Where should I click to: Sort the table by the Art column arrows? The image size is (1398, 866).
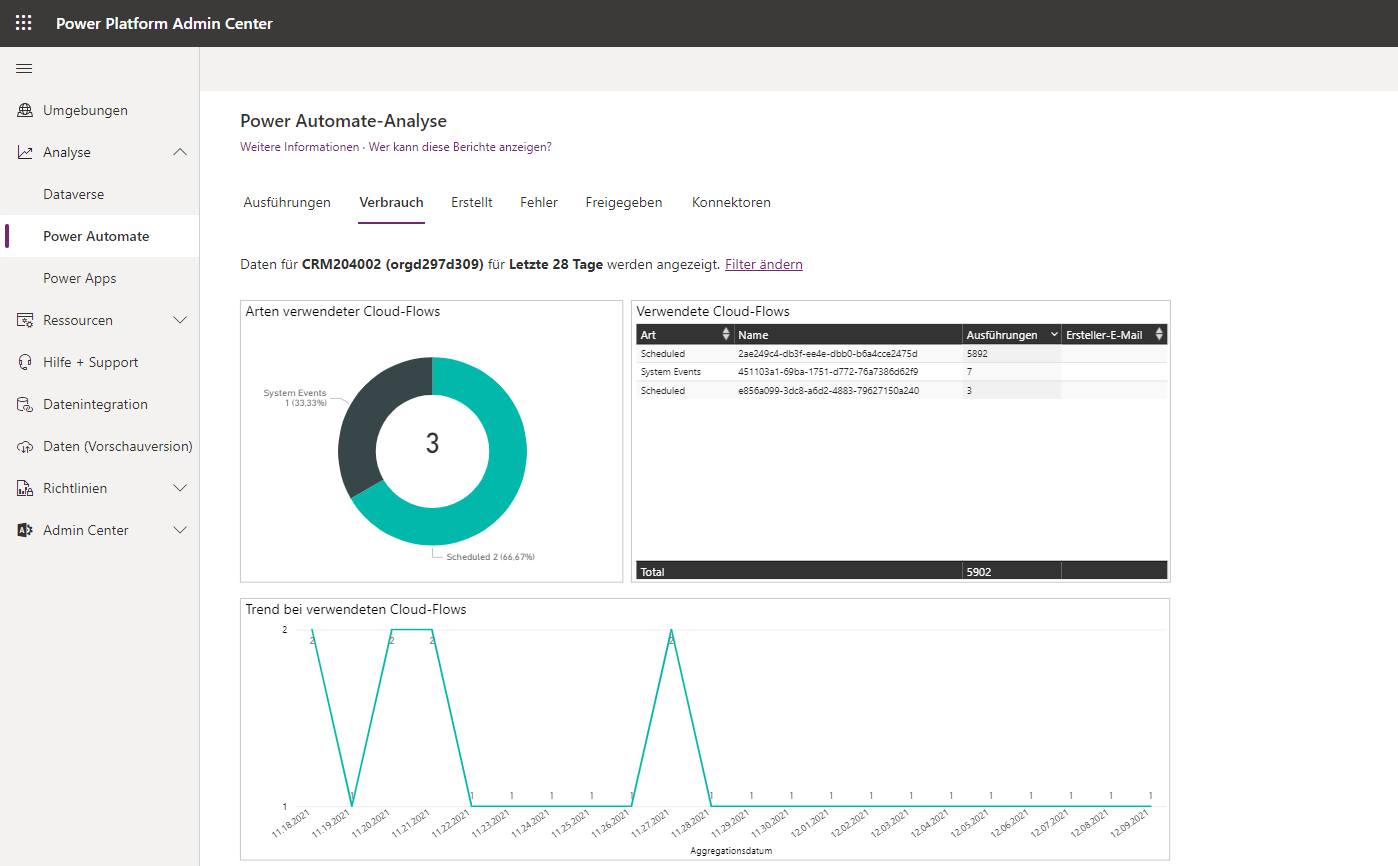pyautogui.click(x=726, y=335)
